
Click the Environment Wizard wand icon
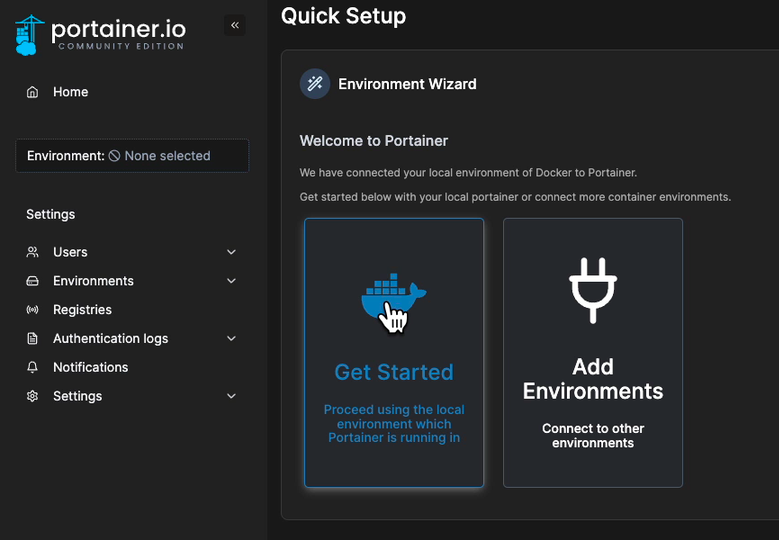pyautogui.click(x=315, y=84)
